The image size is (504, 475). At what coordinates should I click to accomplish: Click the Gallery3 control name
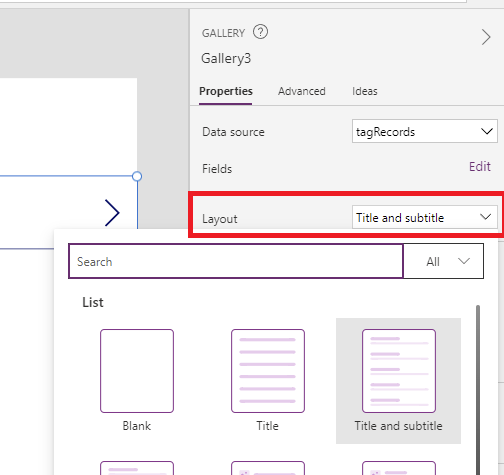point(226,59)
